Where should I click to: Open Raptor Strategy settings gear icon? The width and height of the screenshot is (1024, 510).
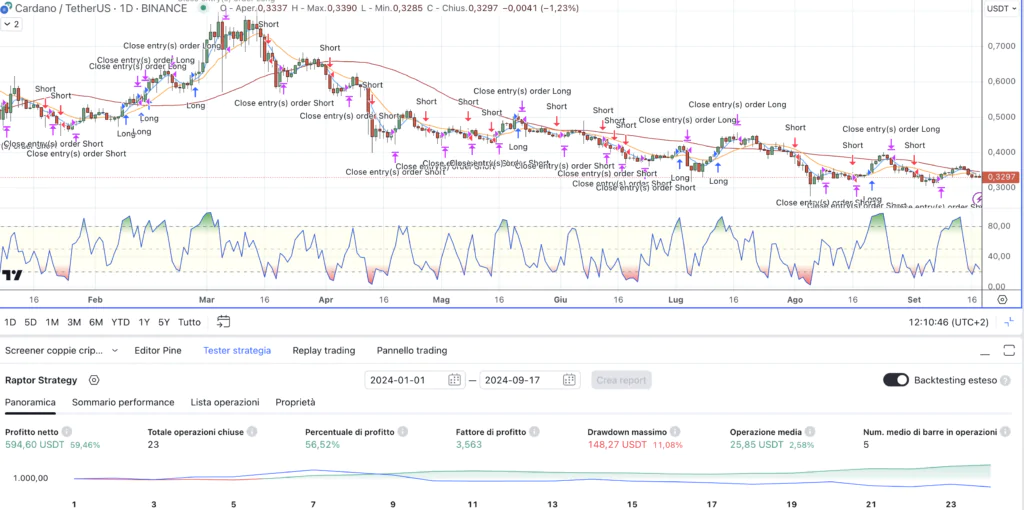94,380
